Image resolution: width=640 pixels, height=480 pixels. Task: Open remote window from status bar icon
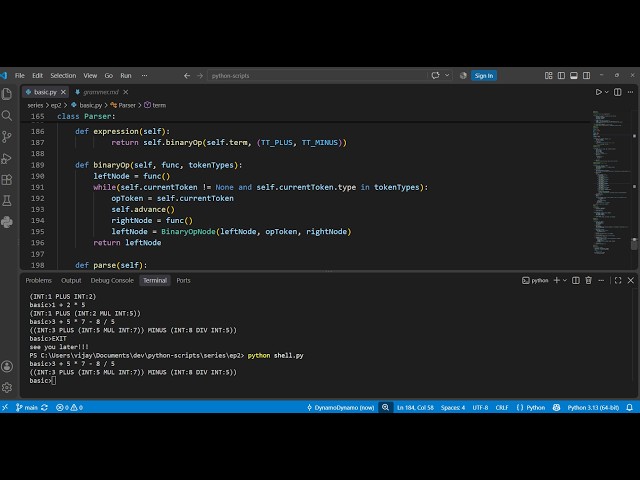[x=5, y=407]
